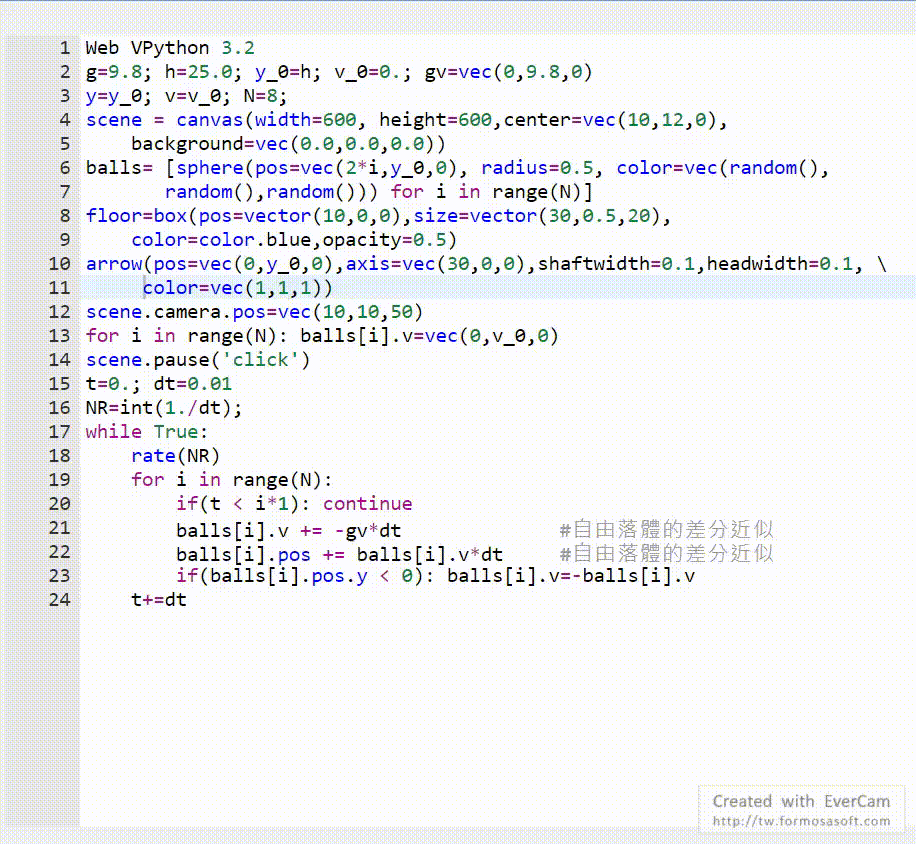This screenshot has height=844, width=916.
Task: Click 'if(balls[i].pos.y < 0):' on line 23
Action: (x=305, y=576)
